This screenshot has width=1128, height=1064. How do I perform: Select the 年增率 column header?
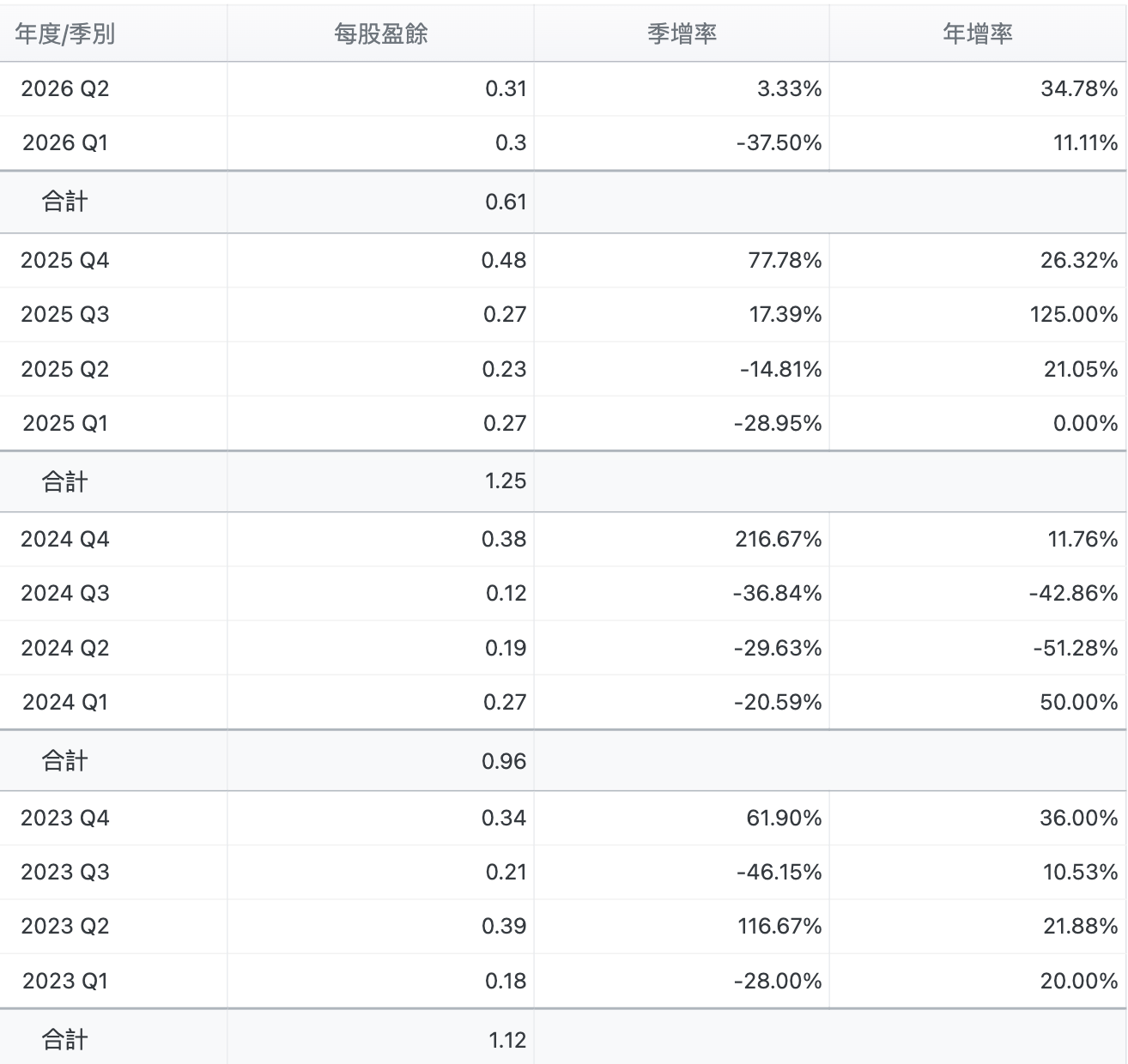978,34
